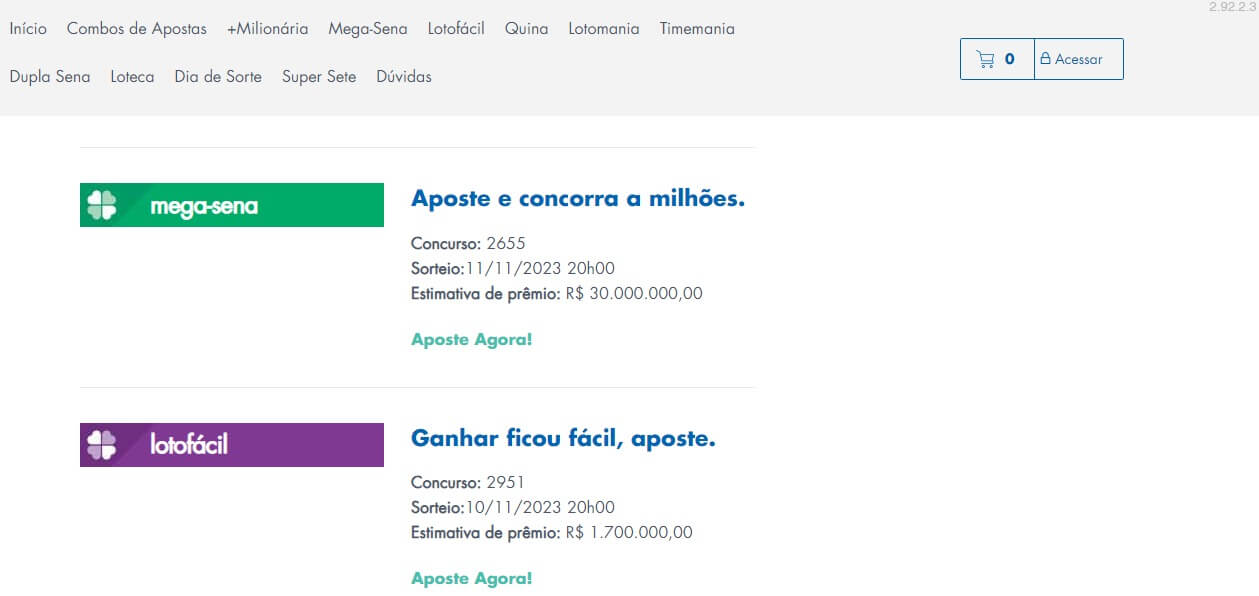Click the Lotofácil purple logo banner
The image size is (1259, 596).
coord(231,445)
